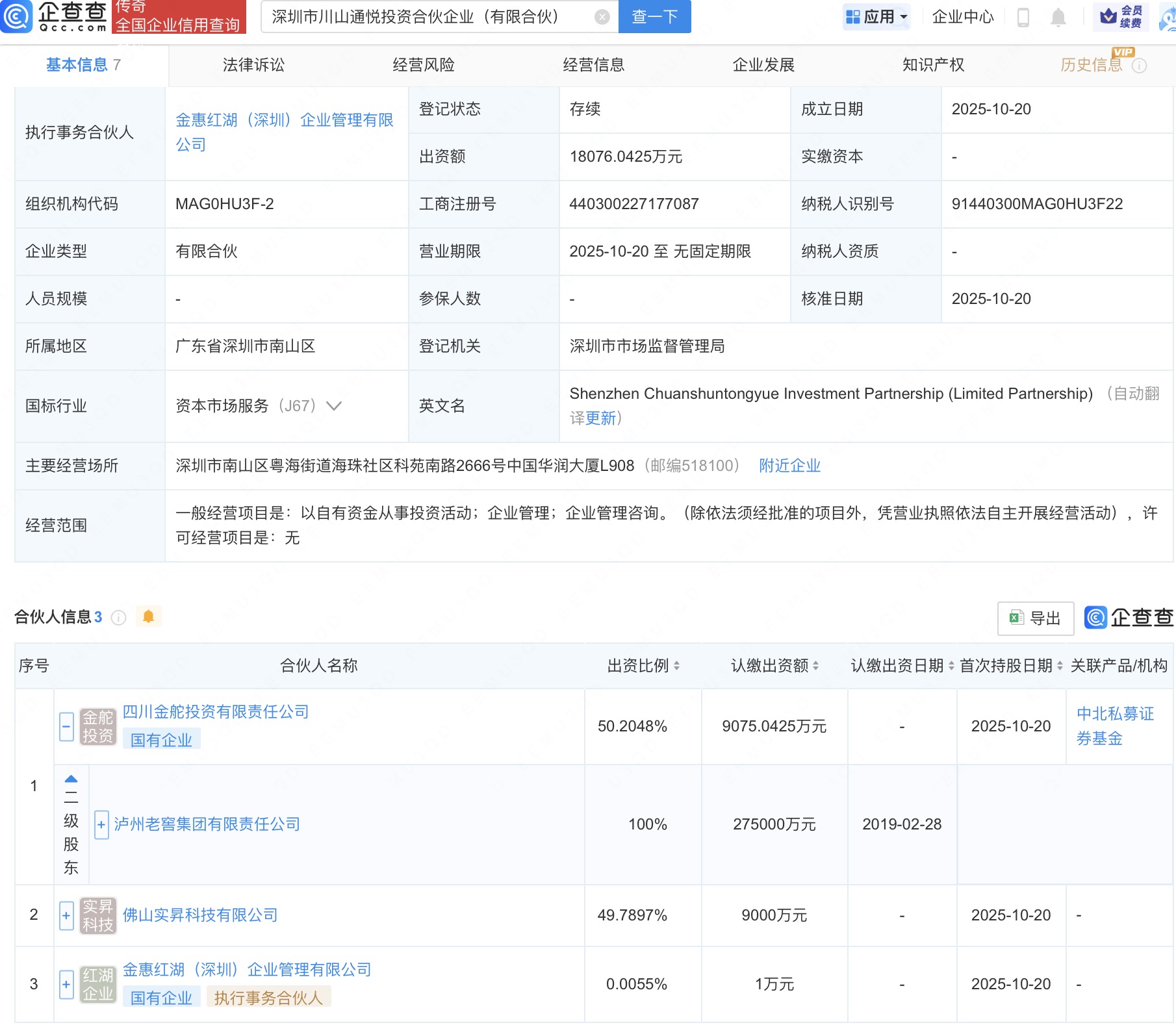Expand the 资本市场服务 industry chevron
This screenshot has width=1176, height=1025.
334,406
